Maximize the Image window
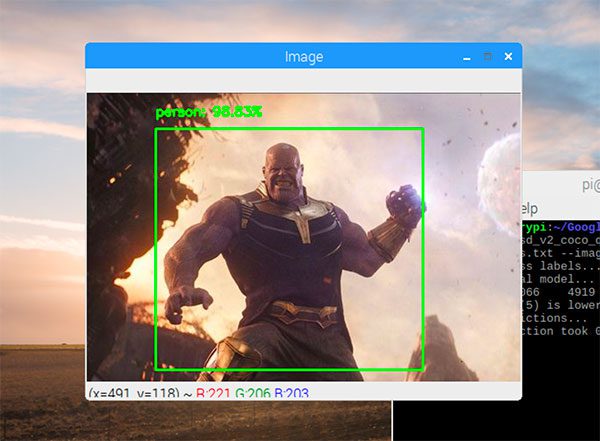600x441 pixels. pyautogui.click(x=488, y=57)
